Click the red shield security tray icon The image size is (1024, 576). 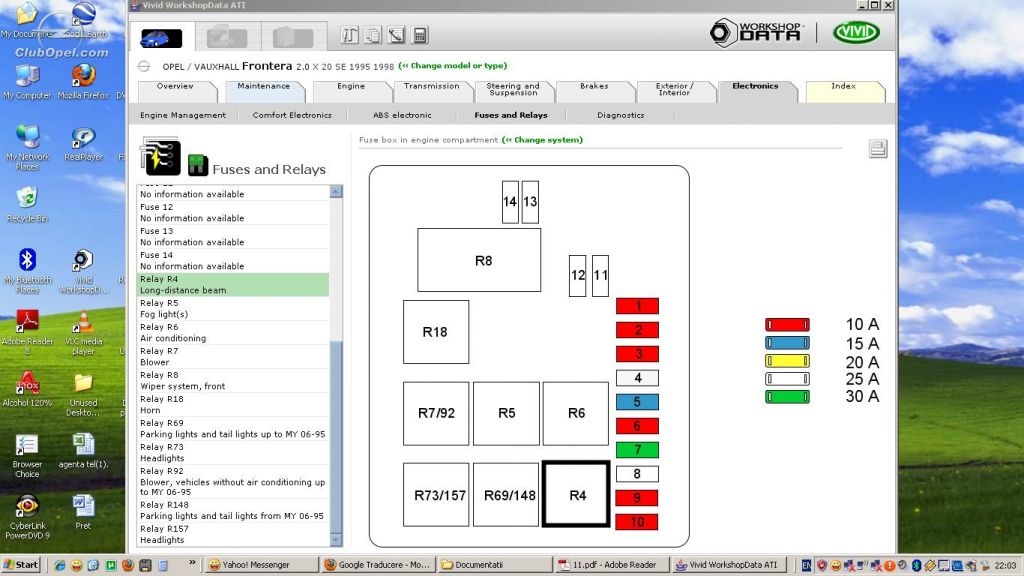click(x=822, y=565)
